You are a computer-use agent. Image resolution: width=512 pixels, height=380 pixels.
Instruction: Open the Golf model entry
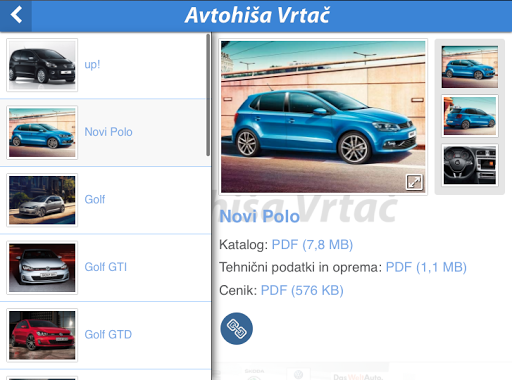(x=105, y=200)
